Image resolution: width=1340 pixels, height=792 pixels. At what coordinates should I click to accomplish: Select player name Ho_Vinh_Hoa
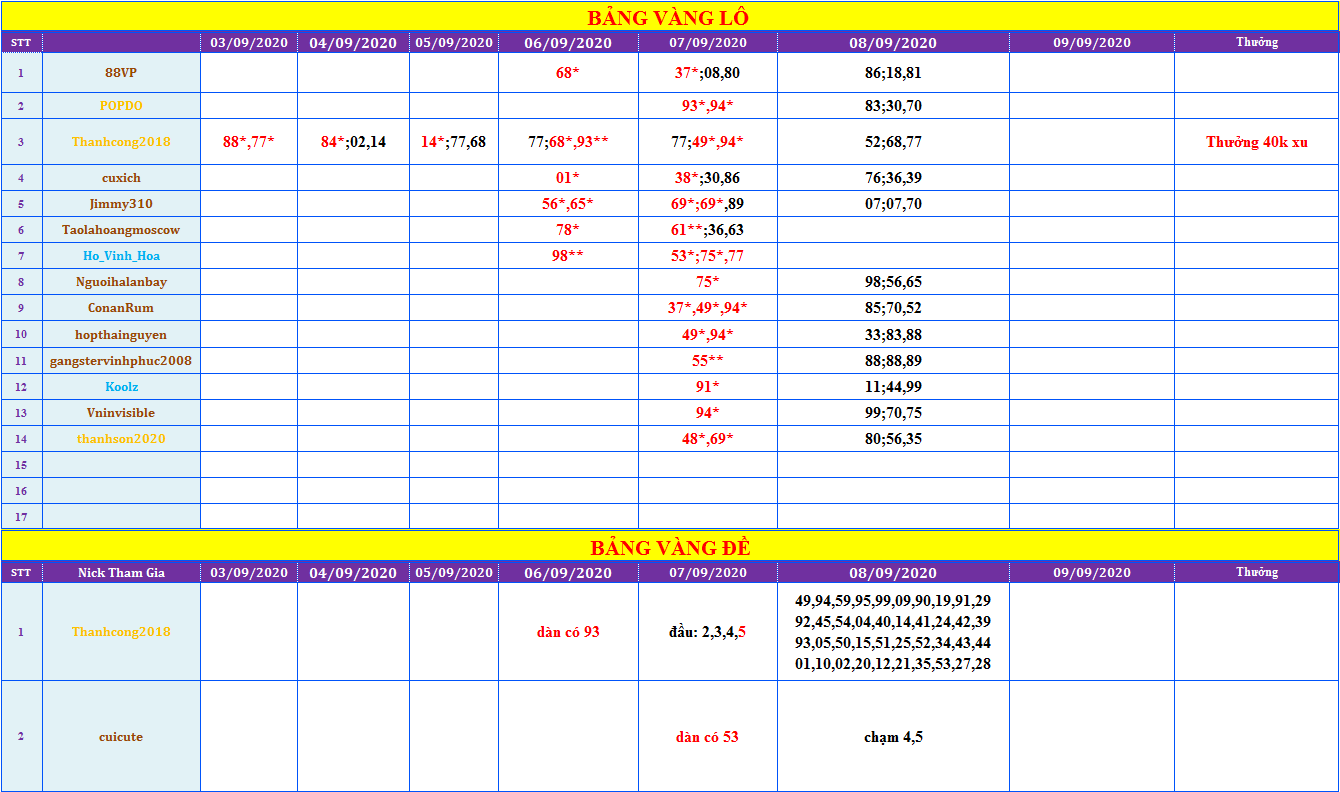121,256
